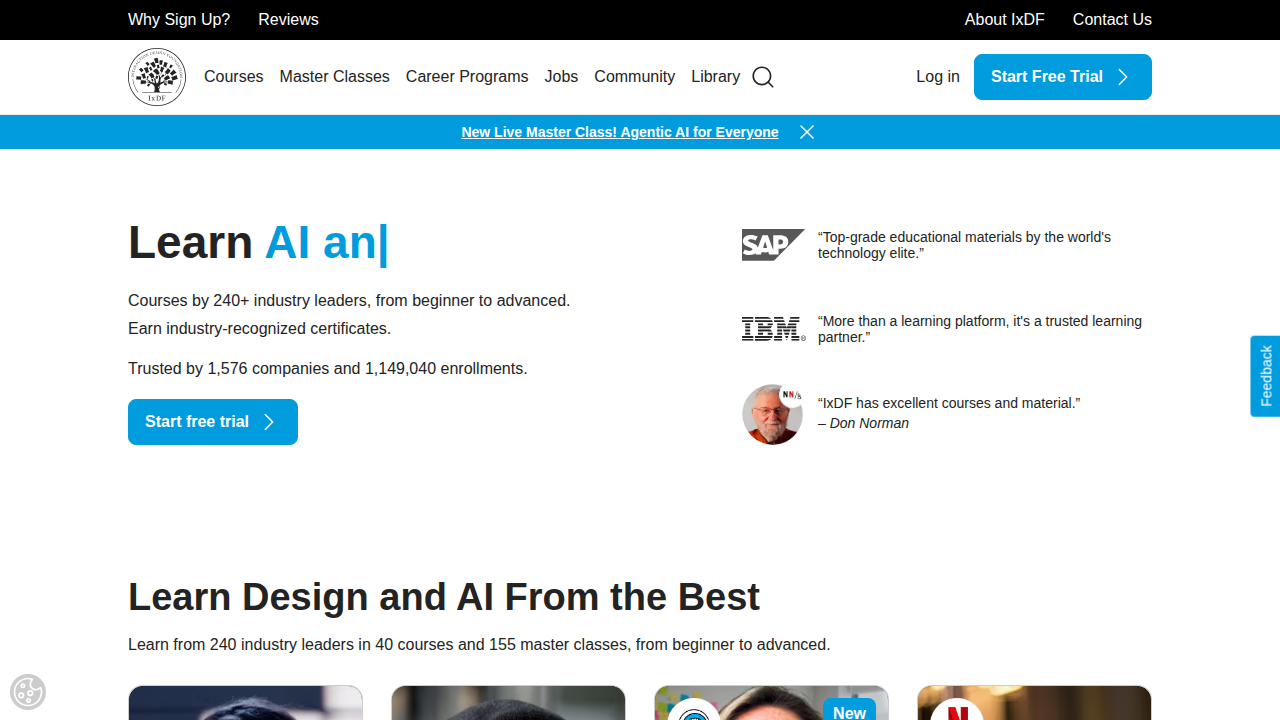Click the Don Norman name text
The height and width of the screenshot is (720, 1280).
pyautogui.click(x=869, y=423)
